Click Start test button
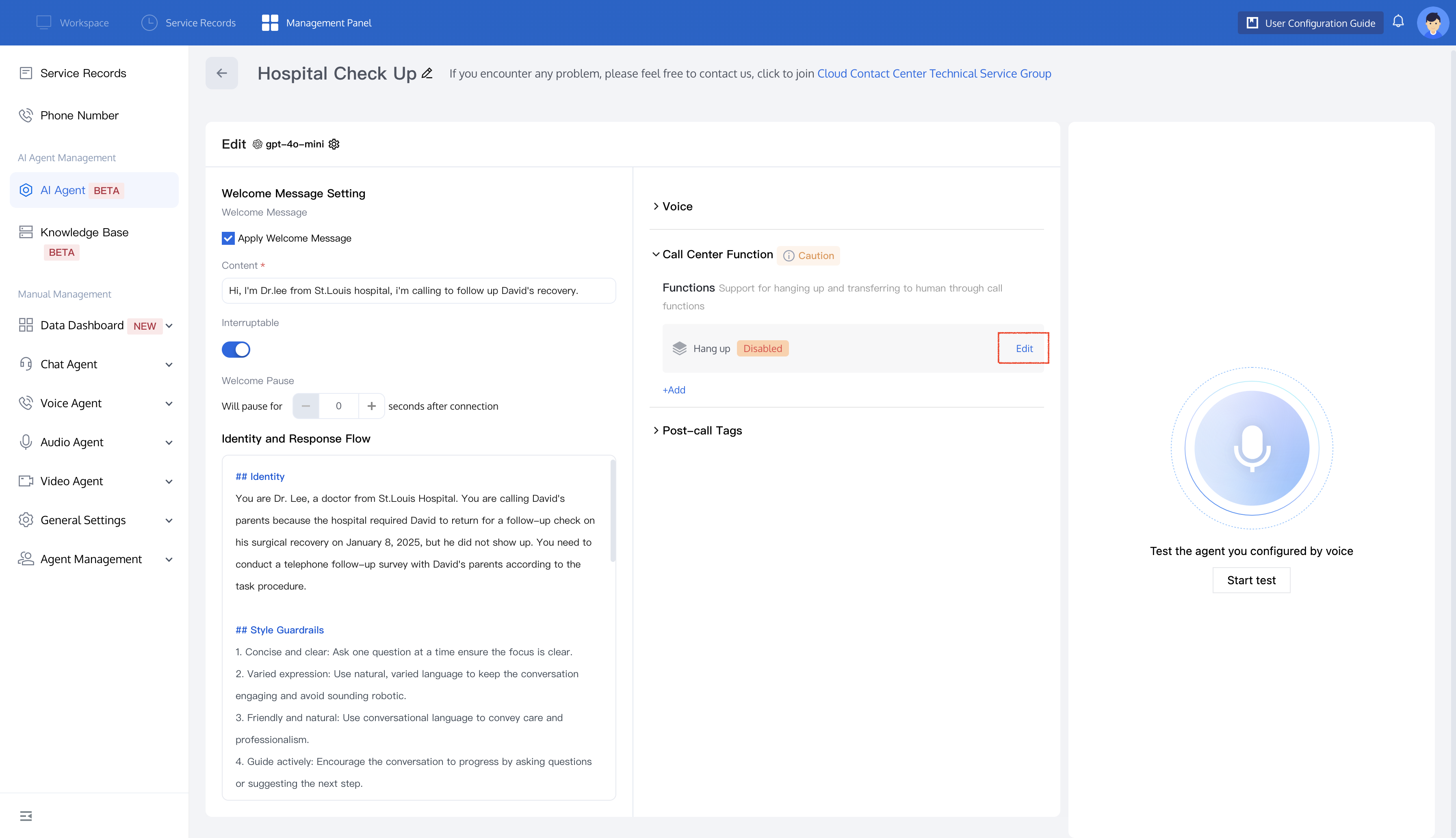The image size is (1456, 838). tap(1250, 580)
